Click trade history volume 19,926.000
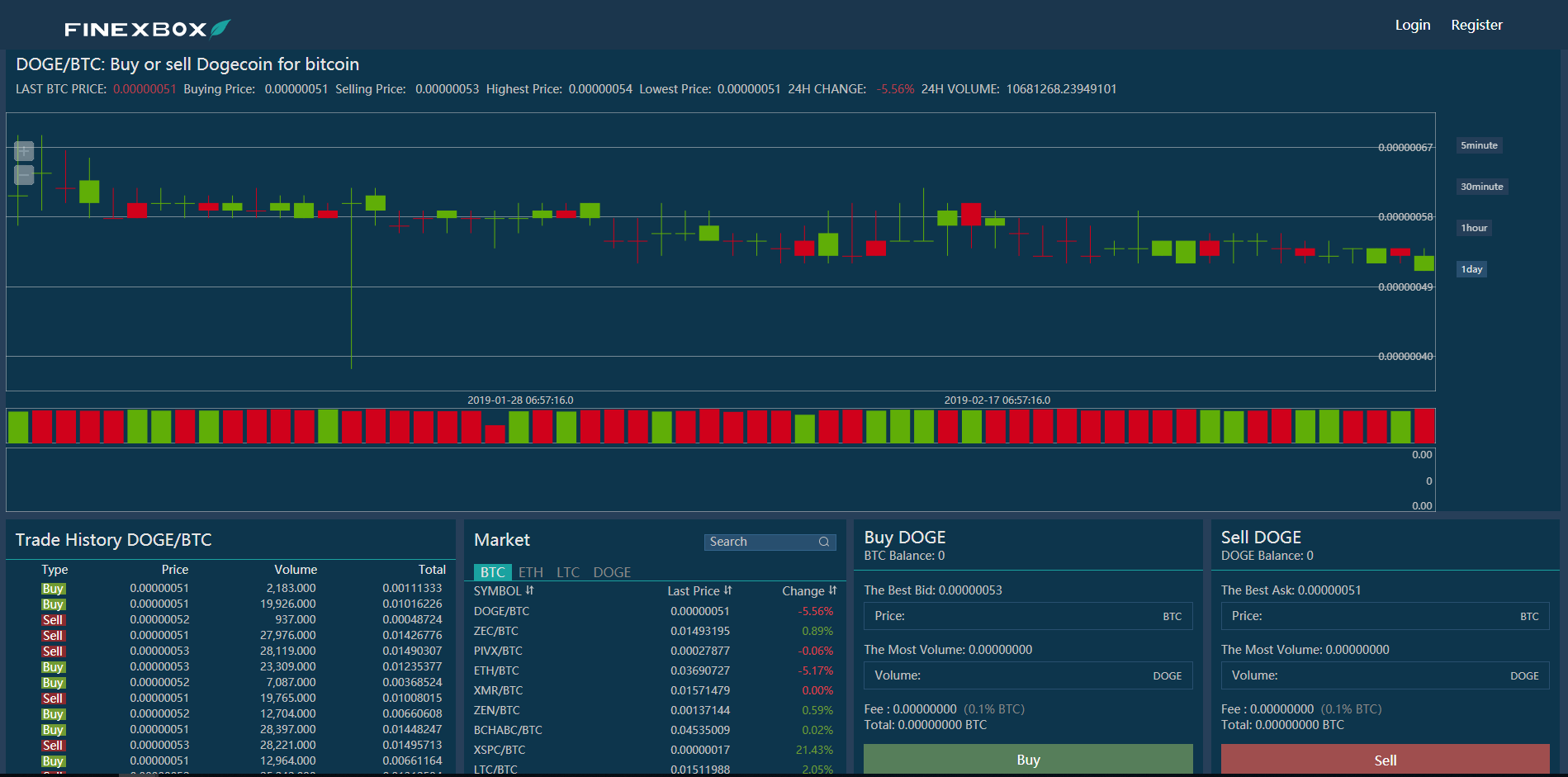The image size is (1568, 777). 287,604
